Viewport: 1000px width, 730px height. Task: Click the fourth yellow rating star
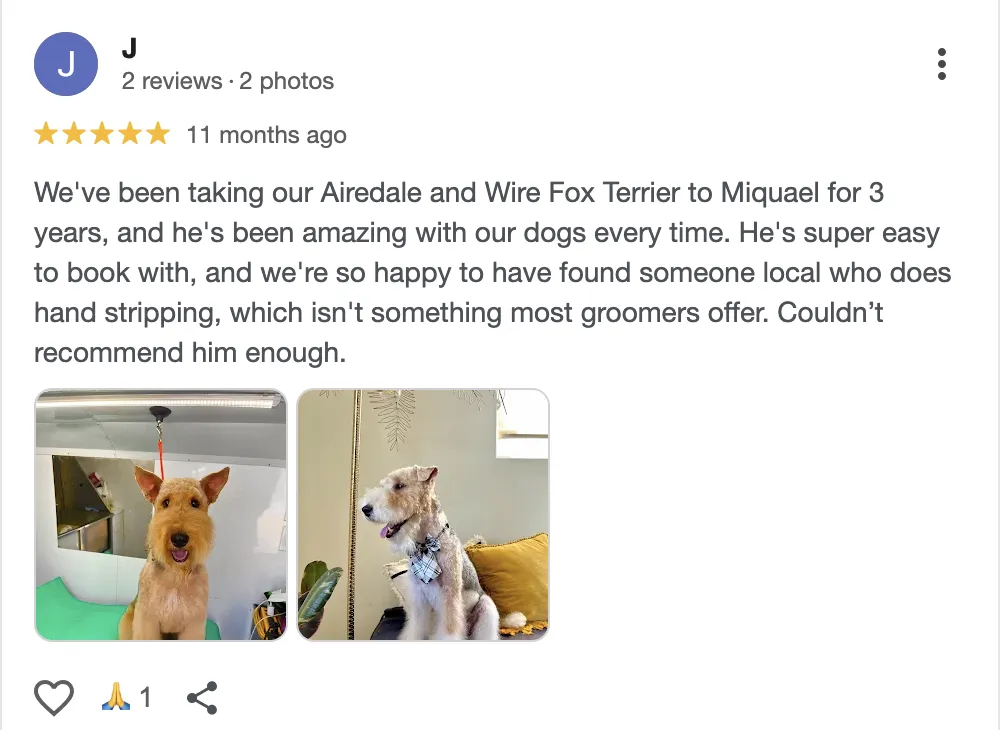[x=130, y=135]
